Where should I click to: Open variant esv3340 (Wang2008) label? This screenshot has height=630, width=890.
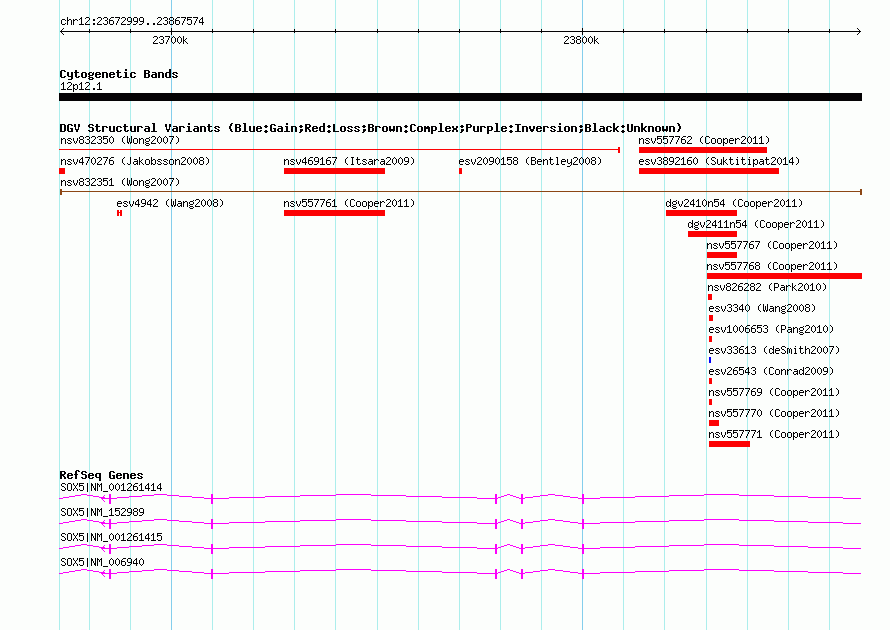762,308
